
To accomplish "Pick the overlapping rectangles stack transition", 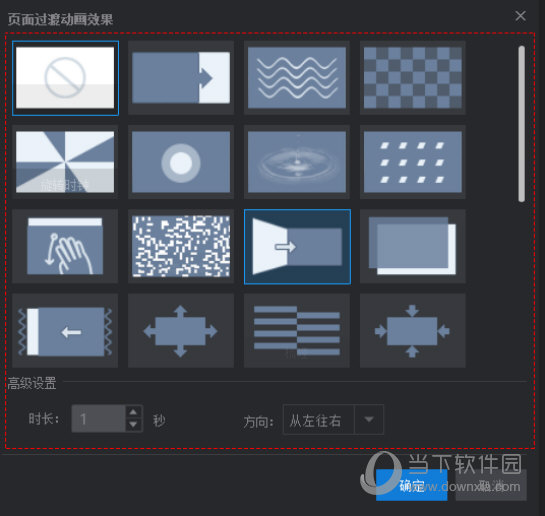I will click(413, 246).
